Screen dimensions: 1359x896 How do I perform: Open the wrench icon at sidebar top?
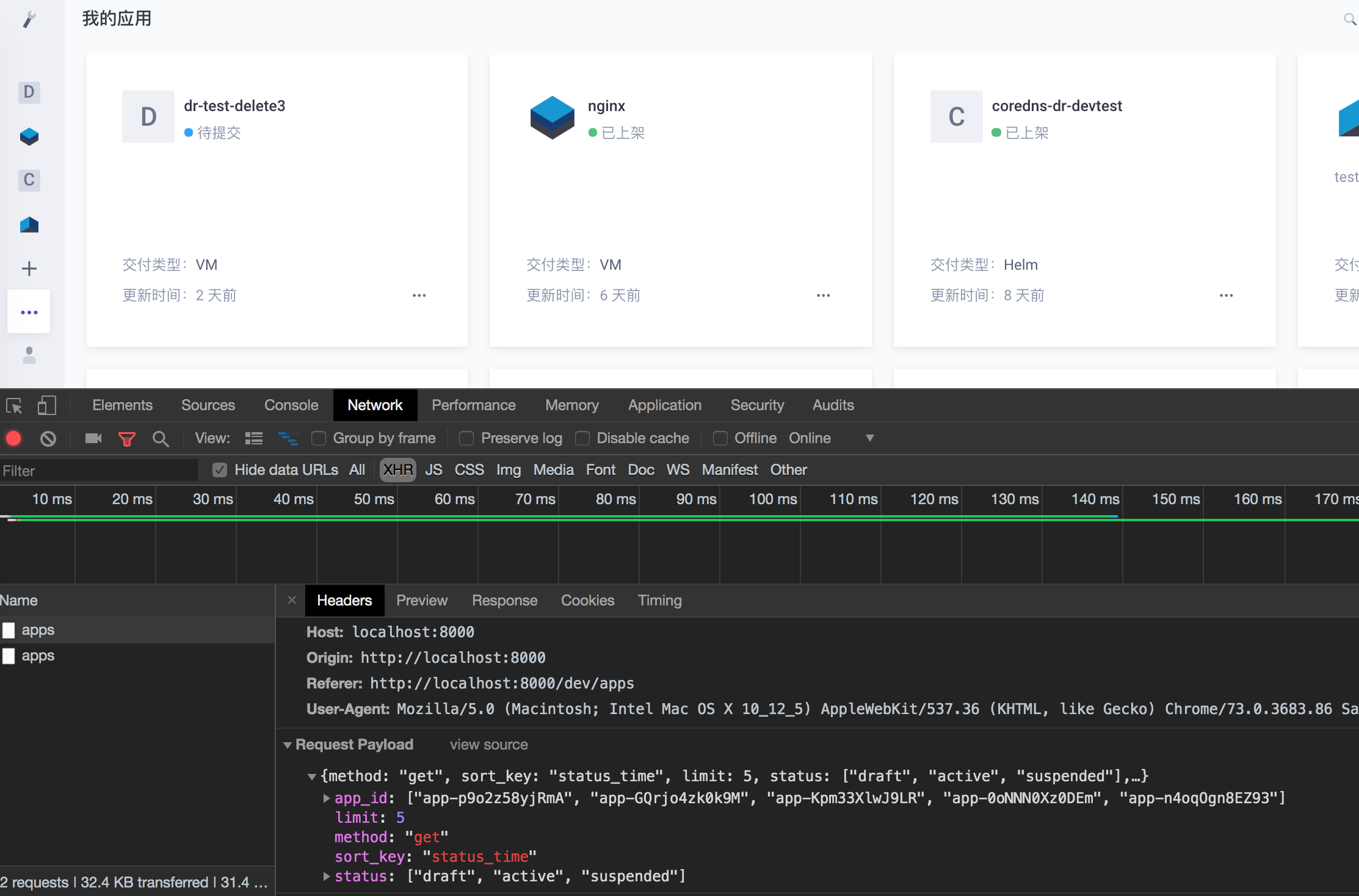coord(29,18)
